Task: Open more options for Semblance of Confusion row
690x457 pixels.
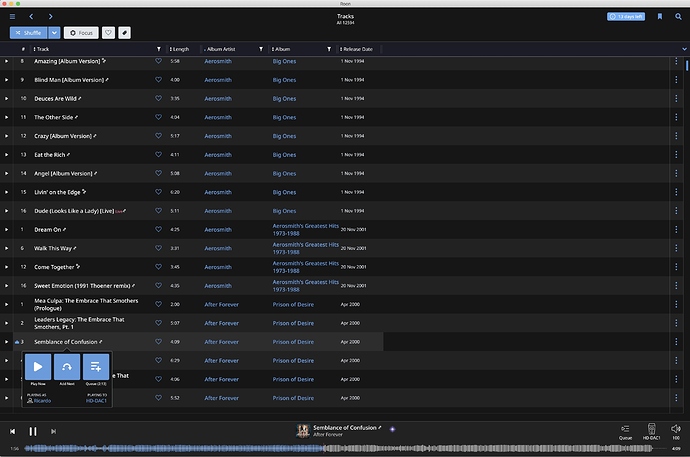Action: (676, 342)
